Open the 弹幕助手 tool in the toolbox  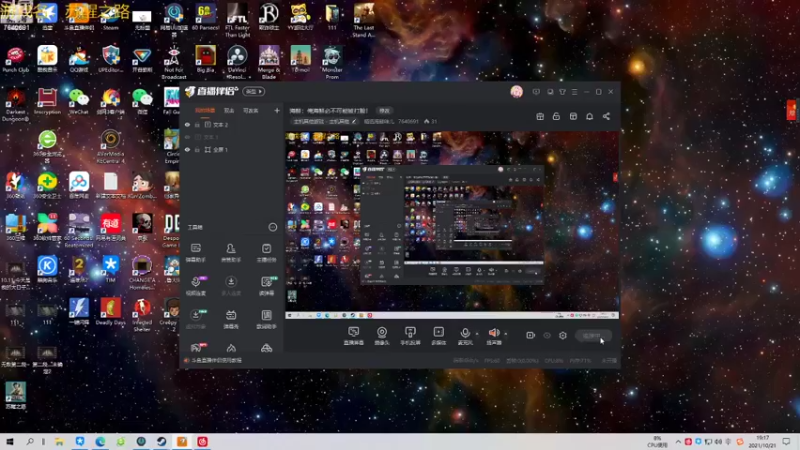(x=195, y=253)
